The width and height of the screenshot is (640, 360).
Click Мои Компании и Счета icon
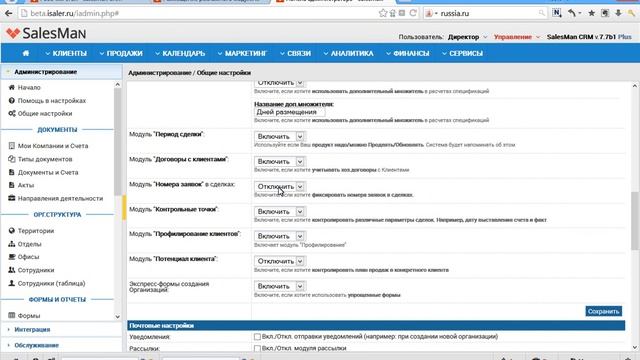[x=11, y=146]
